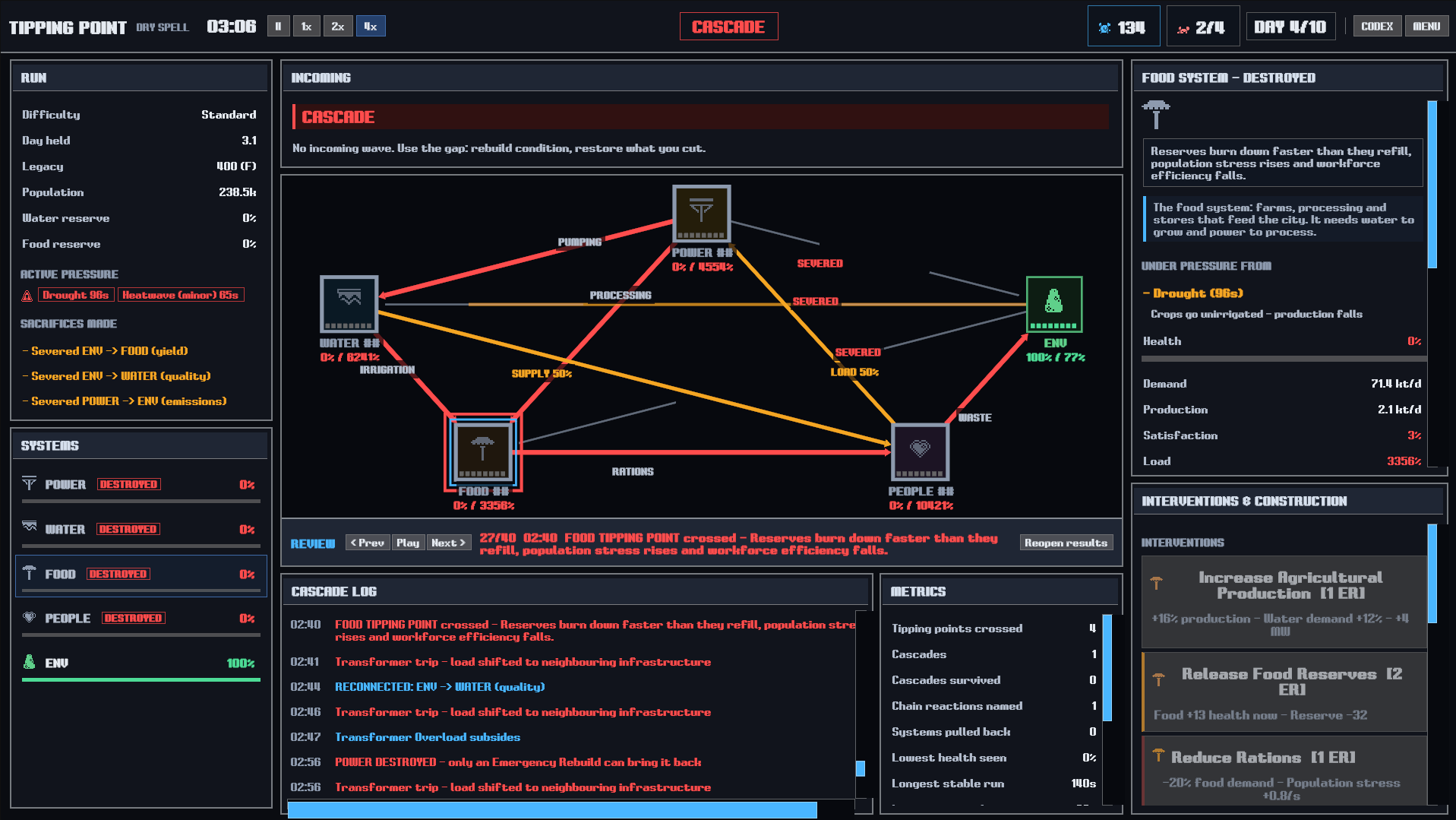
Task: Select the FOOD node in the network graph
Action: (x=482, y=452)
